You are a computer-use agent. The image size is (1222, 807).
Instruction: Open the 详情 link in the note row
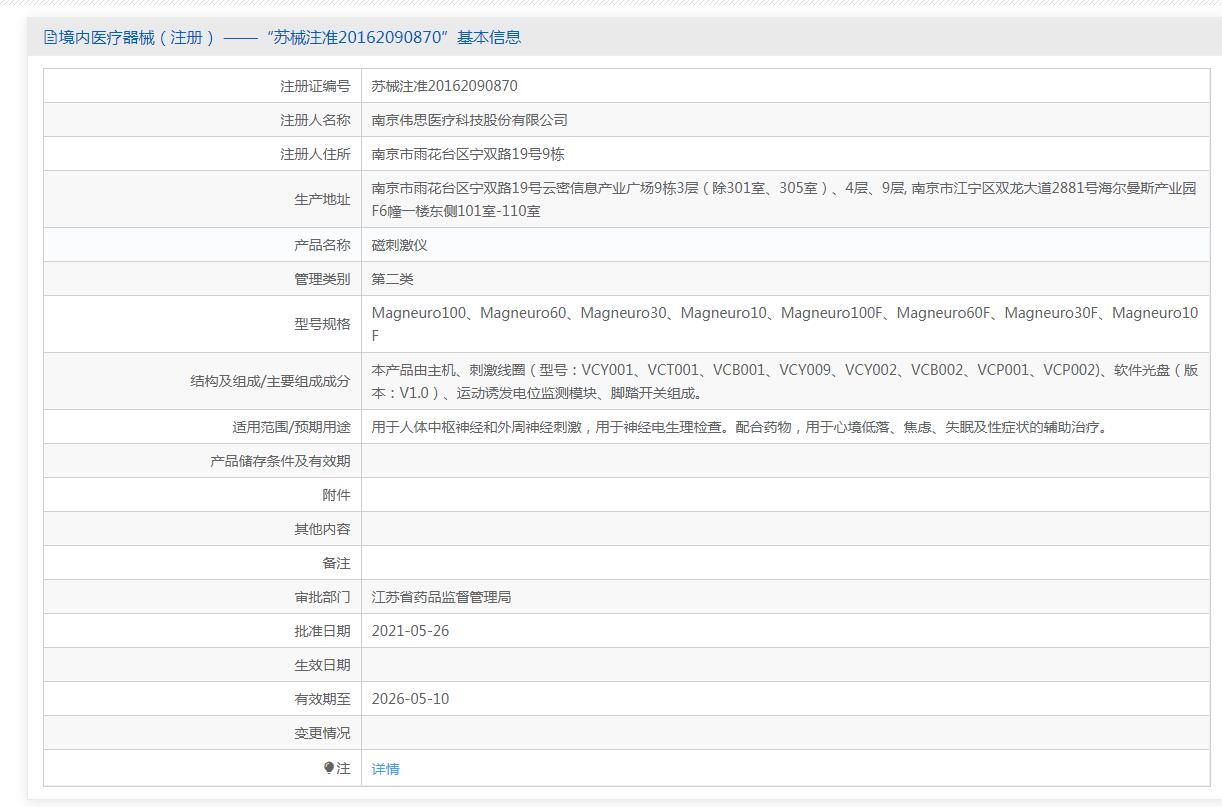tap(385, 769)
